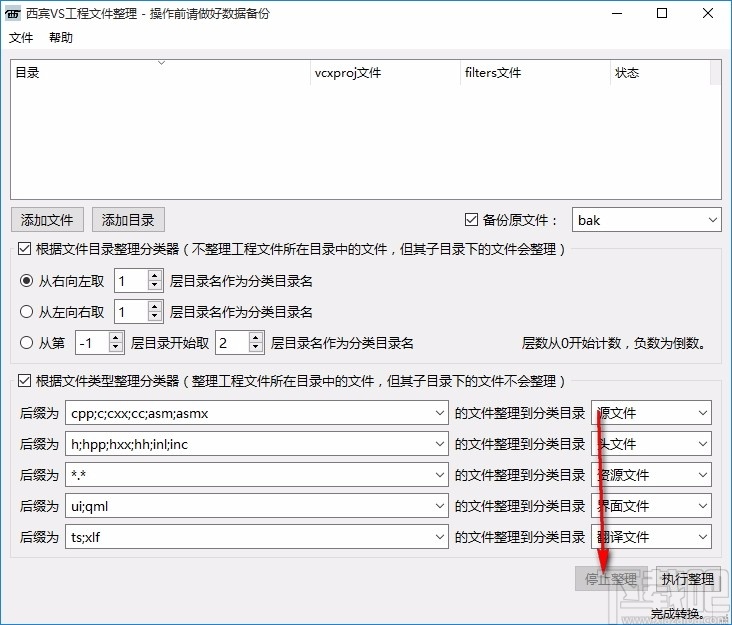The width and height of the screenshot is (732, 625).
Task: Open the 界面文件 category dropdown
Action: (651, 506)
